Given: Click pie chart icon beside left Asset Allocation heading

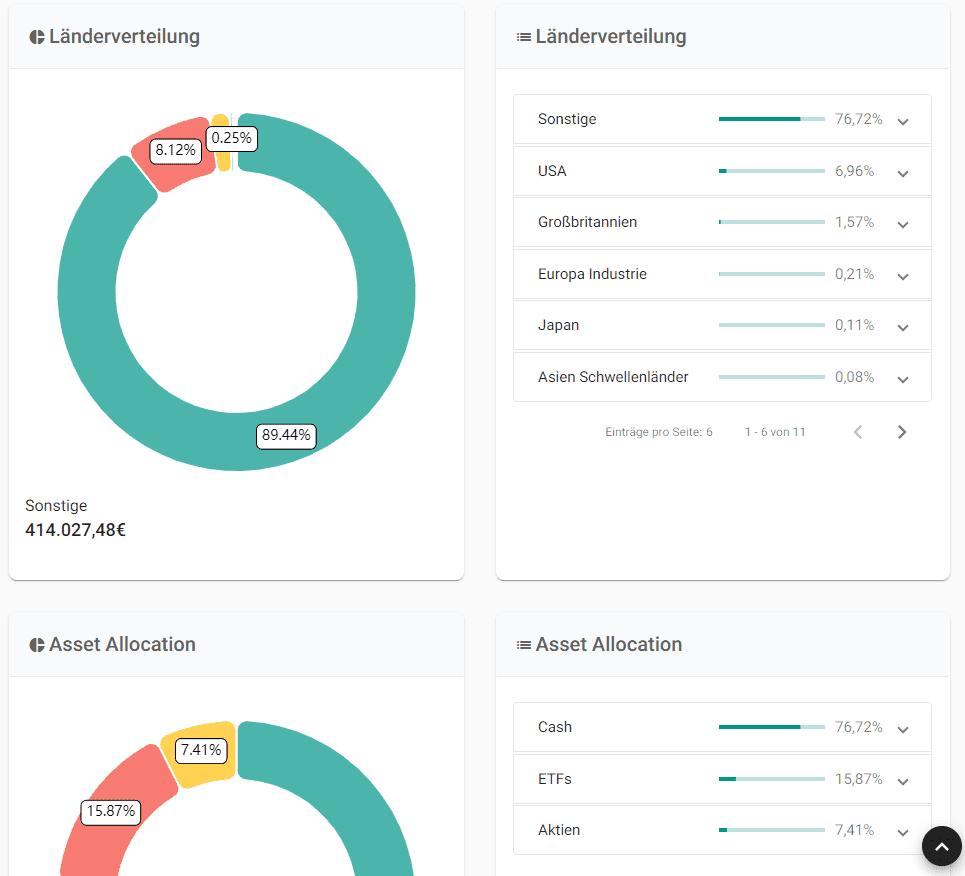Looking at the screenshot, I should pyautogui.click(x=37, y=645).
